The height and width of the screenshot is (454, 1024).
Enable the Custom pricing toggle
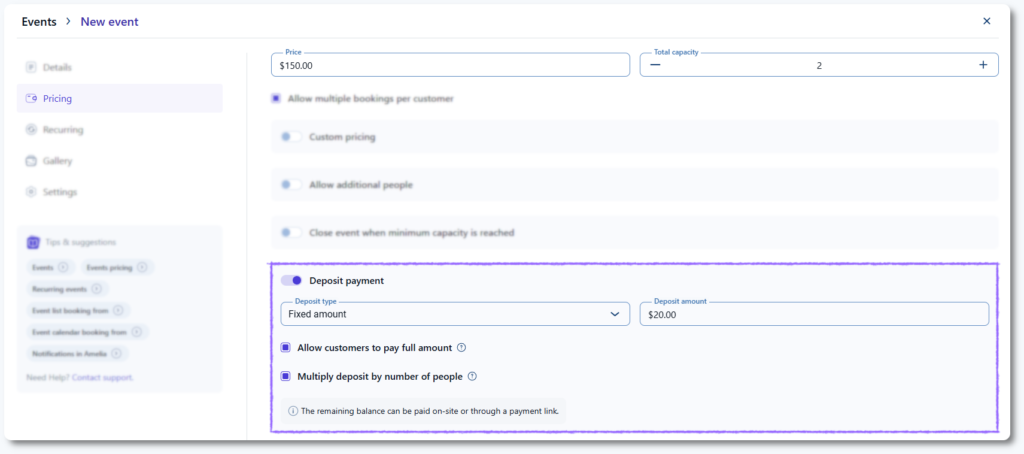pos(292,137)
